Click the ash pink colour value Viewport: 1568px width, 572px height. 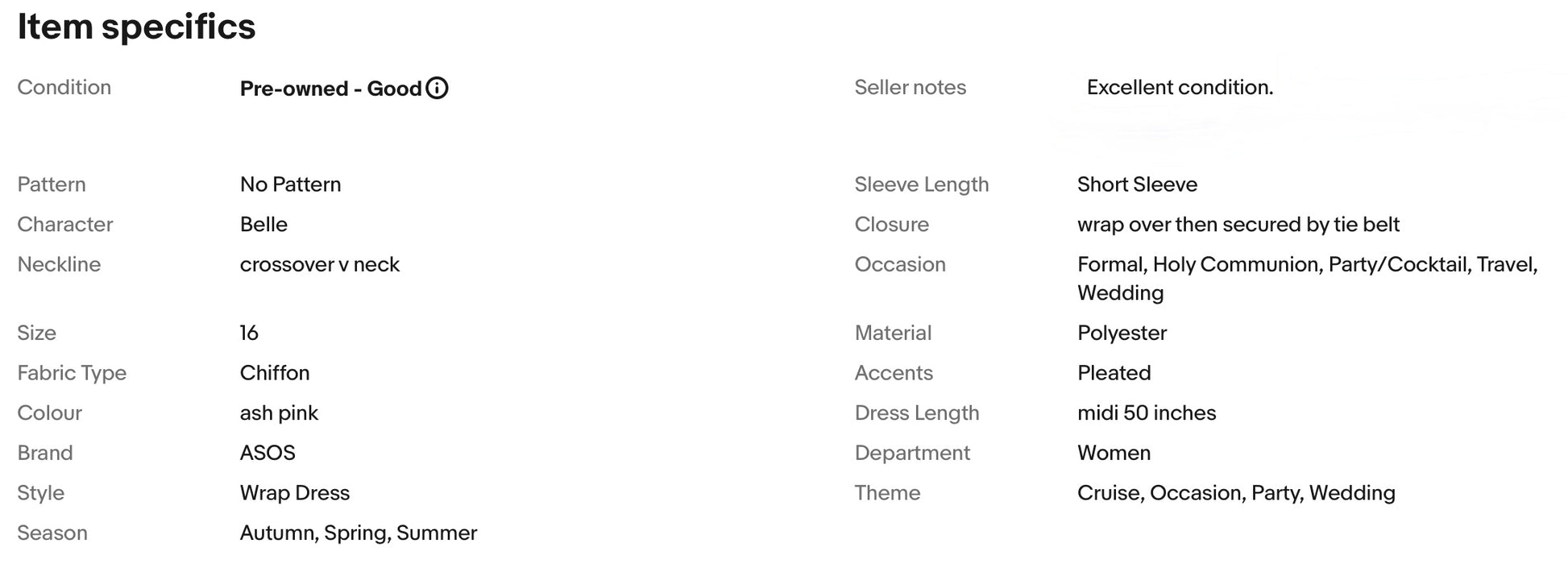(x=279, y=413)
